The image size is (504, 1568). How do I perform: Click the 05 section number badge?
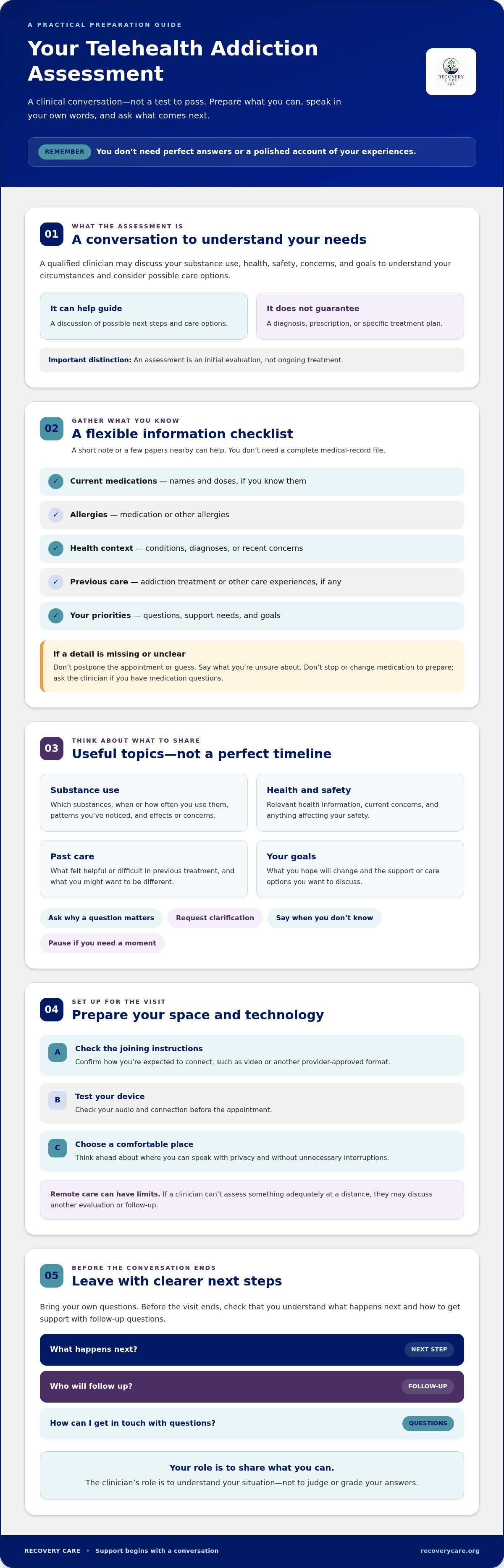click(x=52, y=1276)
